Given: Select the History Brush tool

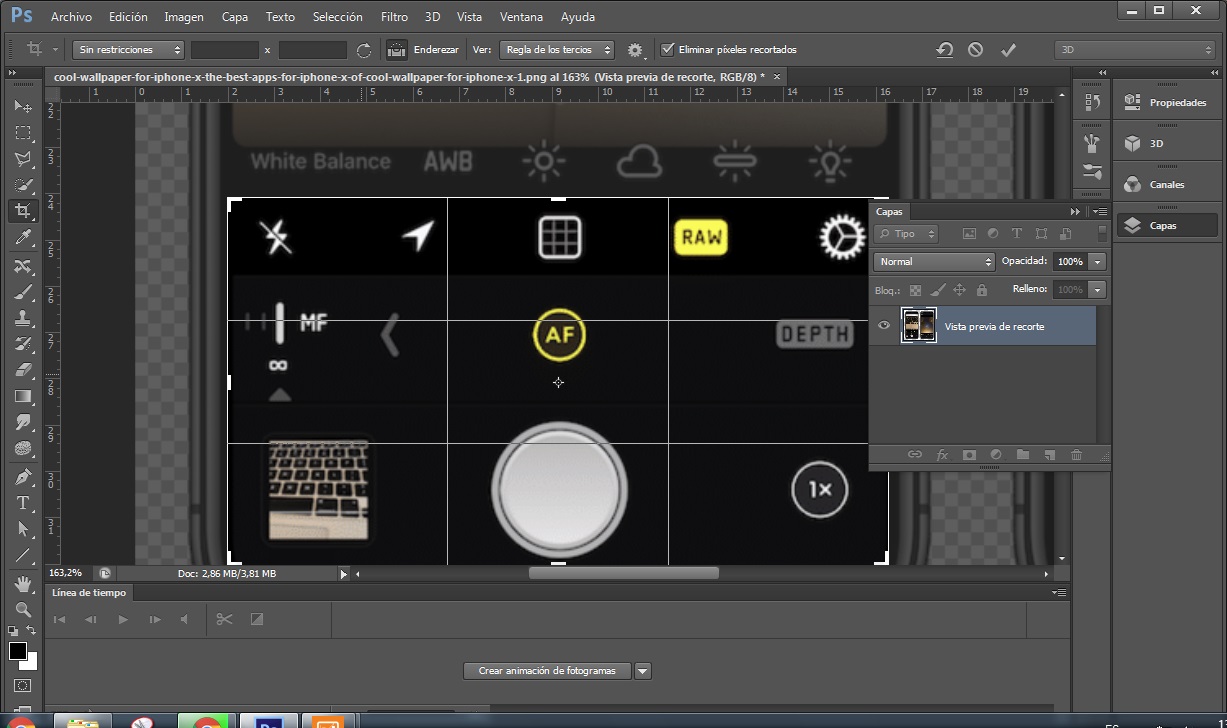Looking at the screenshot, I should [22, 344].
